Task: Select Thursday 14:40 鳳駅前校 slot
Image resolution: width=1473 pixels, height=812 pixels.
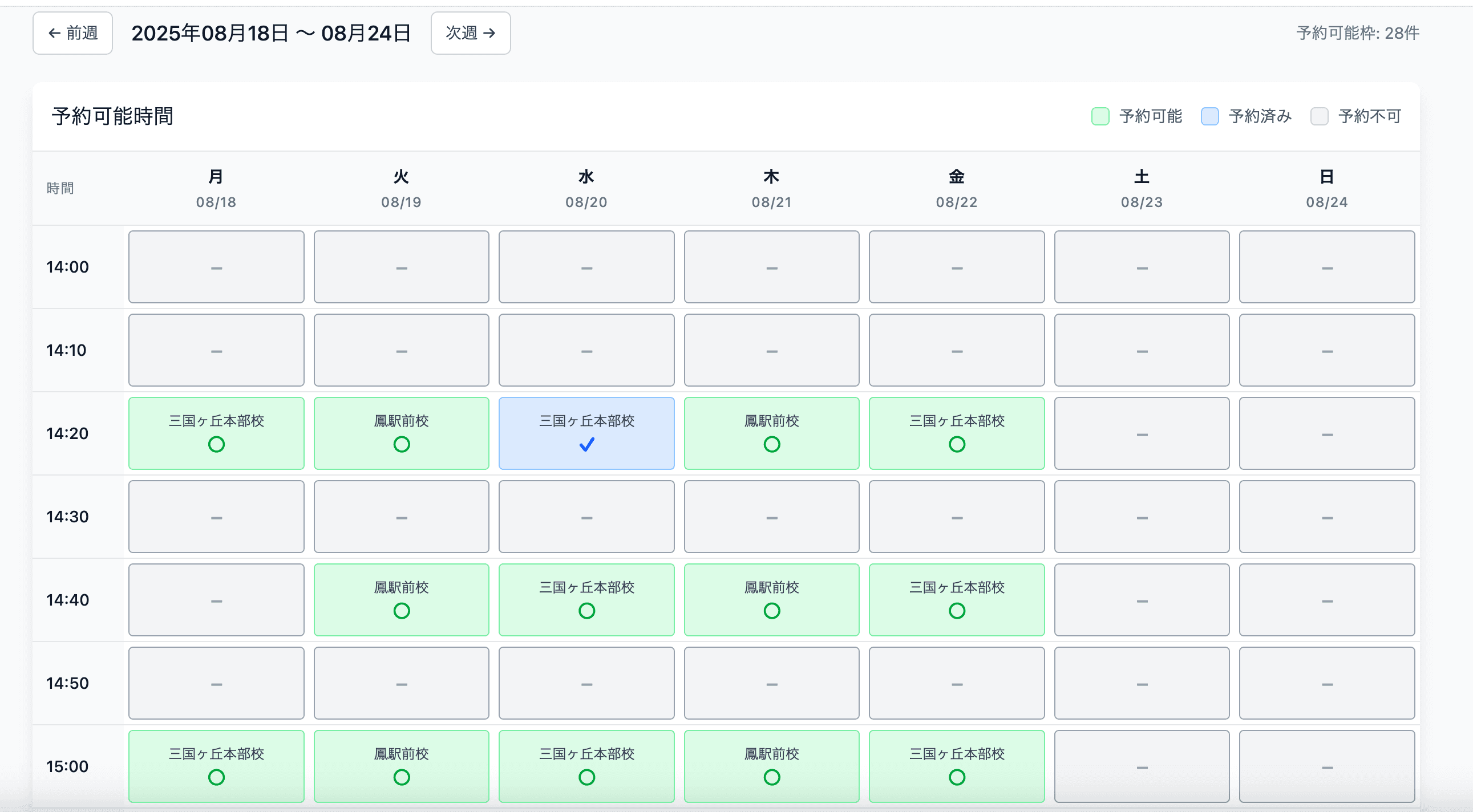Action: (771, 600)
